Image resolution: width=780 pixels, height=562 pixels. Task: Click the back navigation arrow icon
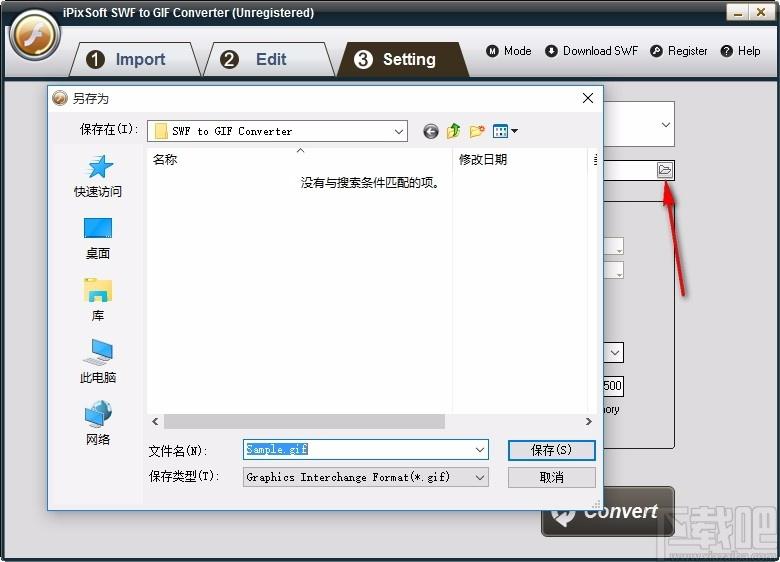431,131
